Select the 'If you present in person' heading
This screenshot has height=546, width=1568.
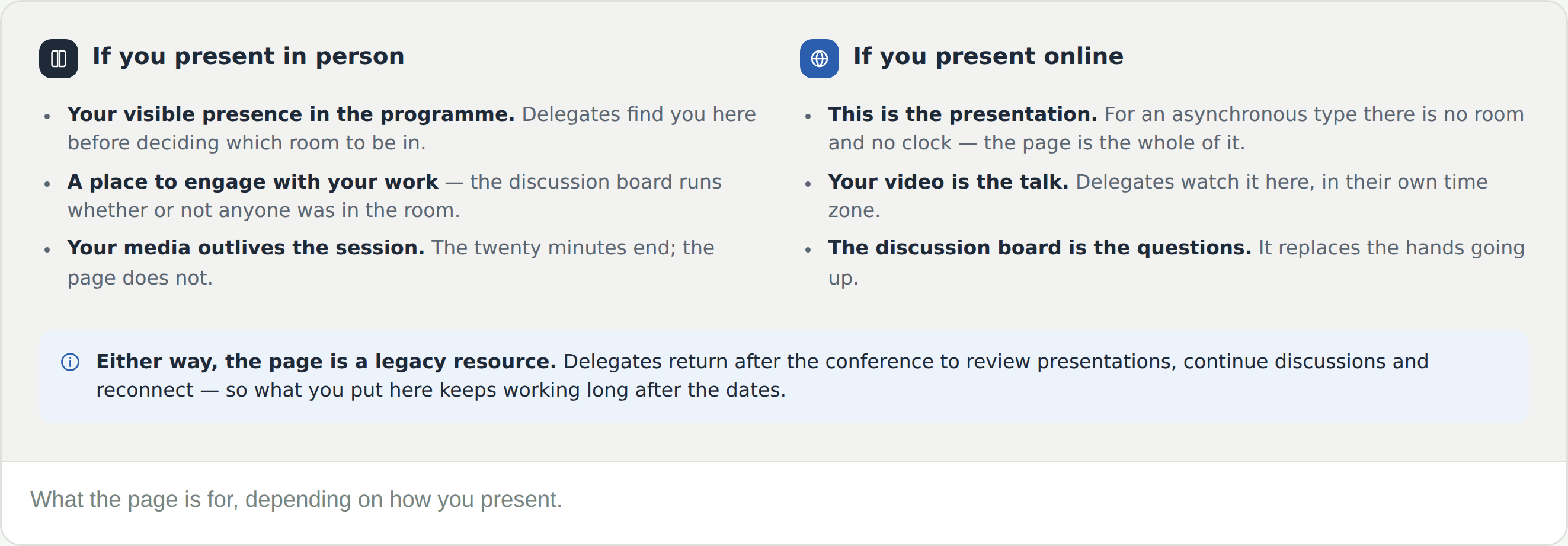click(248, 56)
